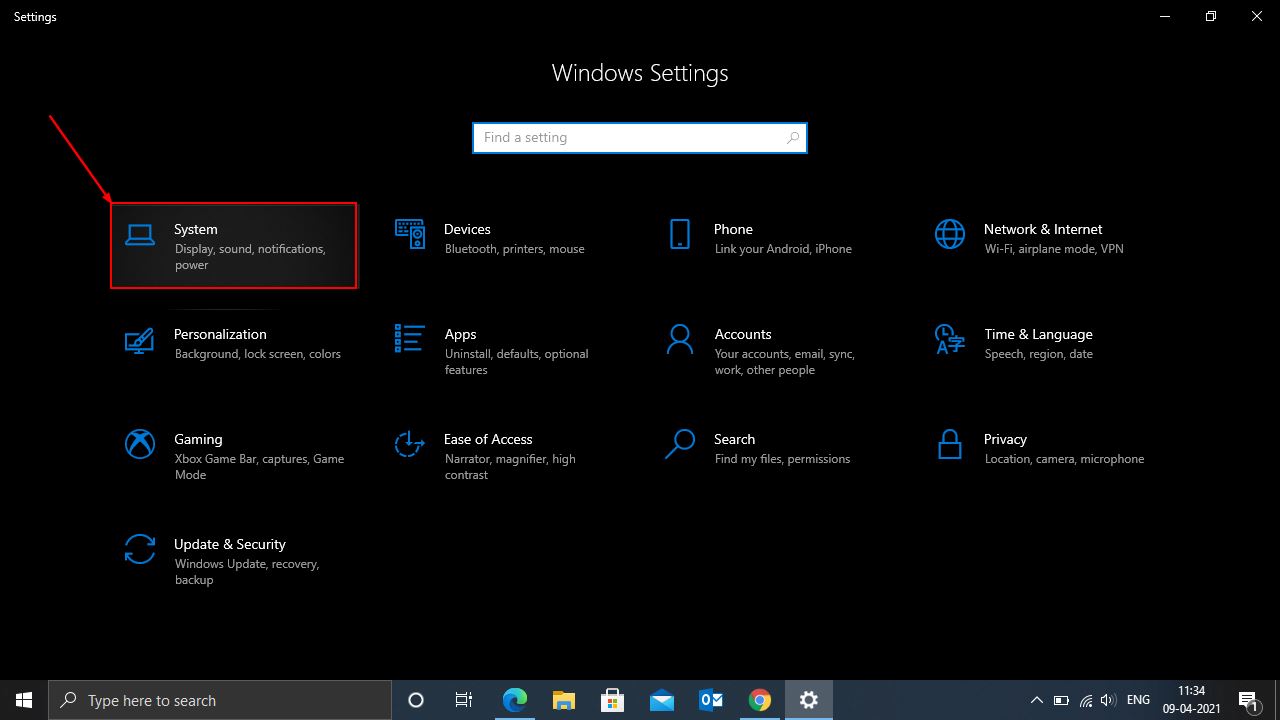Open Action Center from the system tray

click(x=1249, y=700)
